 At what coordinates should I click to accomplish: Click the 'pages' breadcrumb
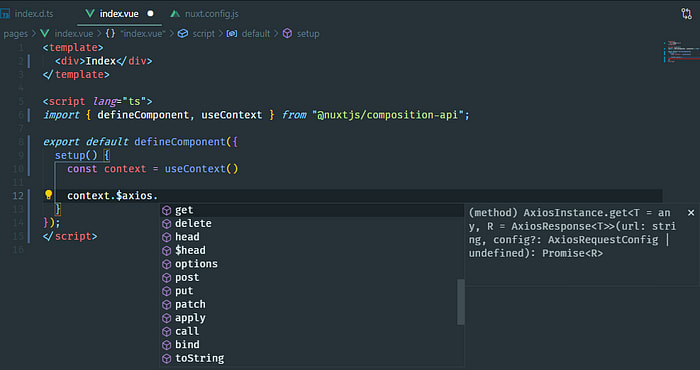15,33
